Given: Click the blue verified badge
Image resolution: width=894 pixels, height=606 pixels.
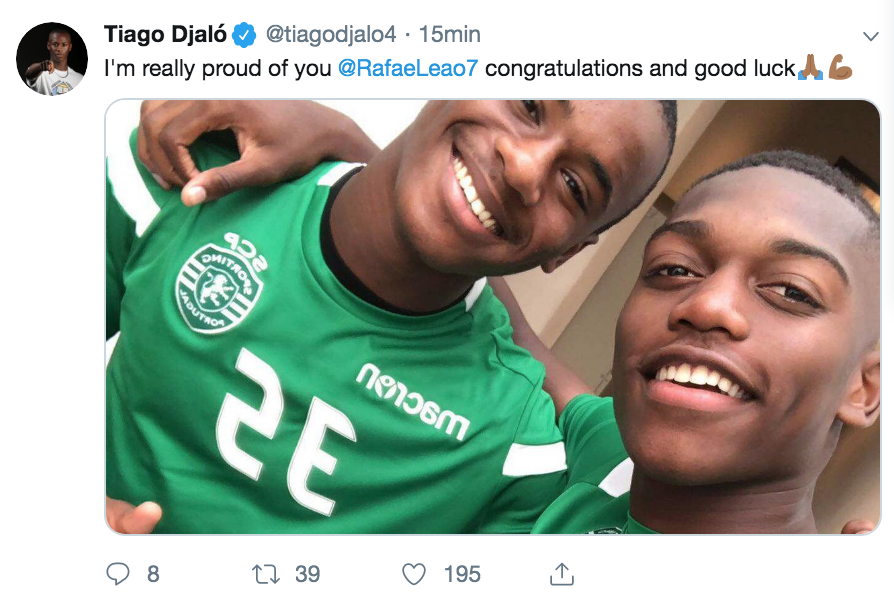Looking at the screenshot, I should (244, 35).
